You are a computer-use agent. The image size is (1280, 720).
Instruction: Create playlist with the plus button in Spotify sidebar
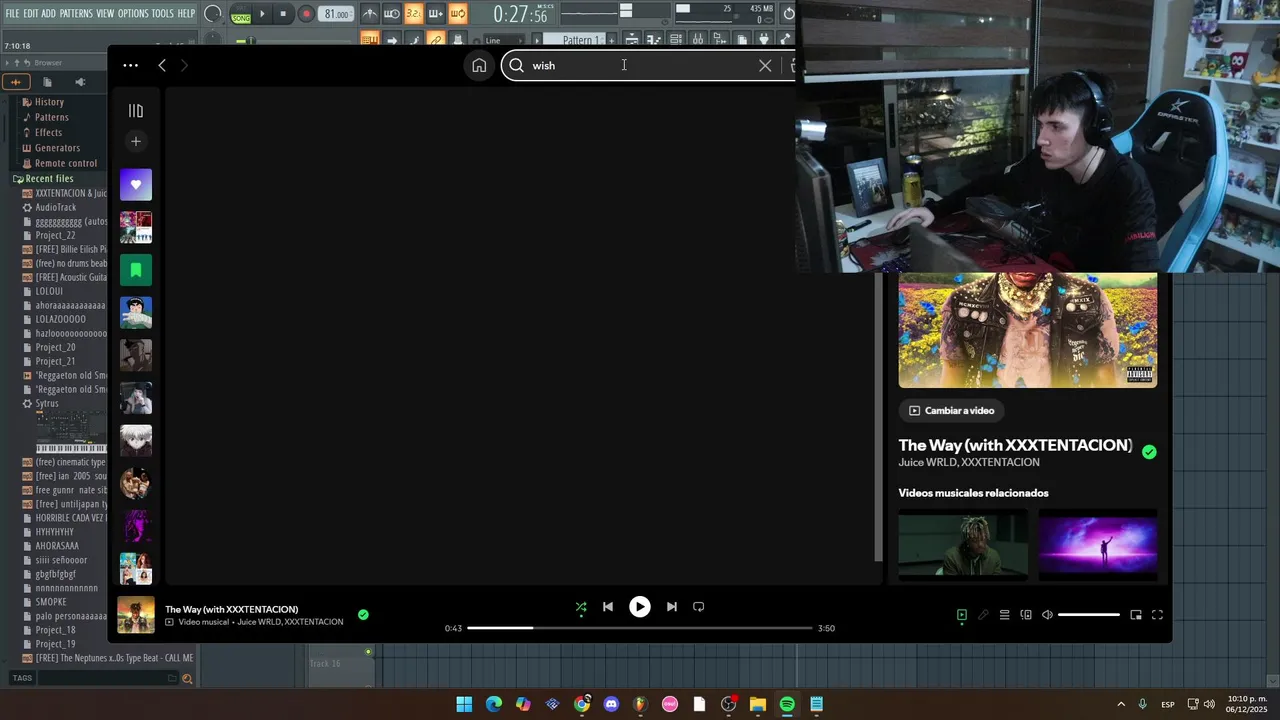pyautogui.click(x=136, y=141)
